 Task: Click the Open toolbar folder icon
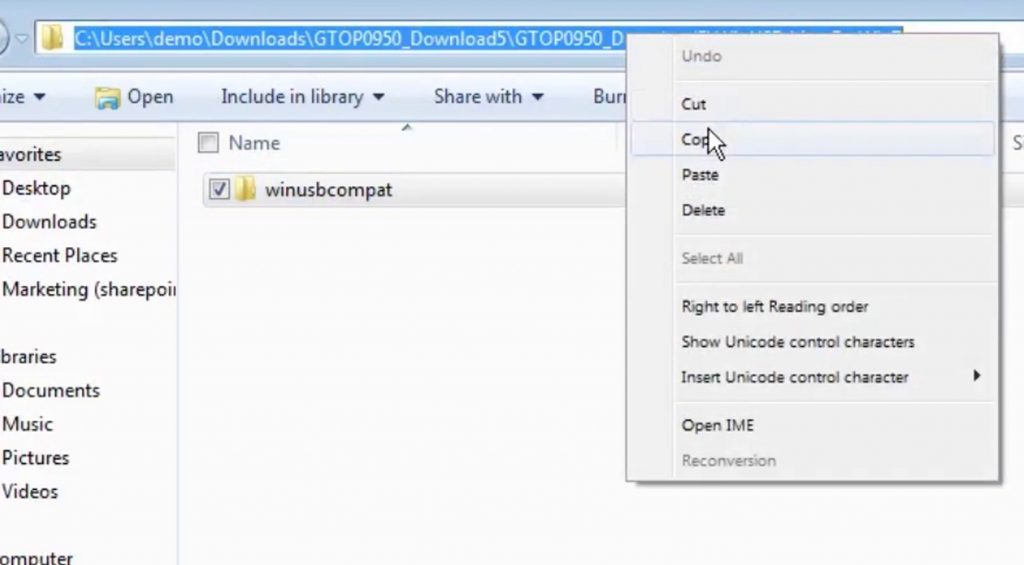coord(107,97)
